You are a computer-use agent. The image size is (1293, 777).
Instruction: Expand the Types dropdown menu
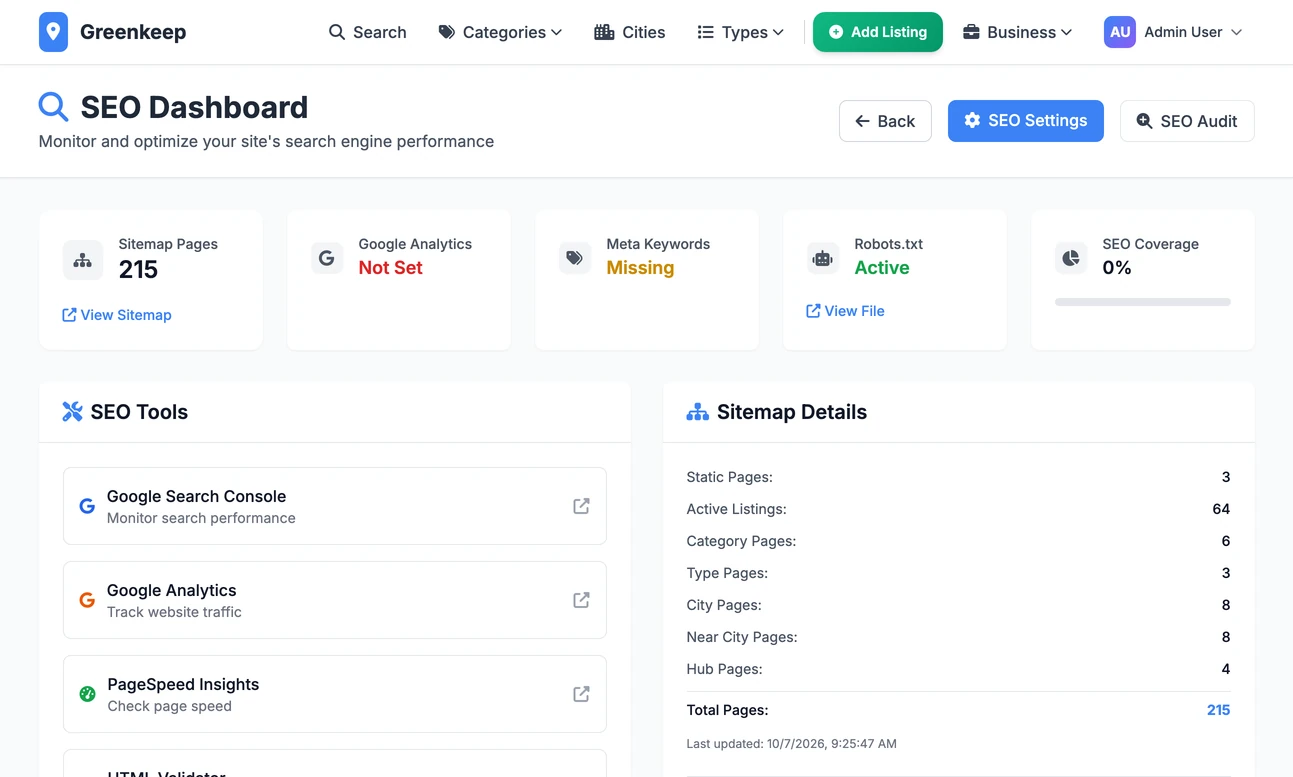(740, 32)
